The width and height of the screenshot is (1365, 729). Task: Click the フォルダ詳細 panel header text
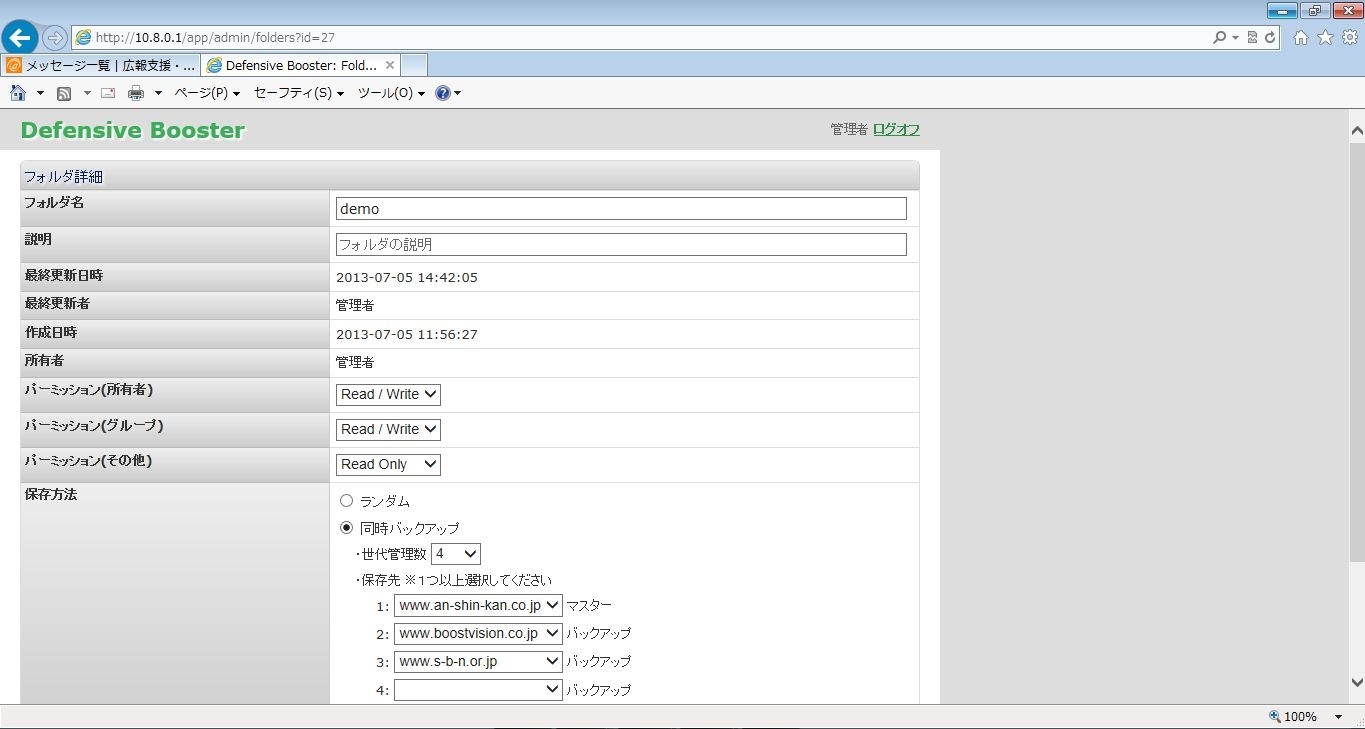pyautogui.click(x=63, y=177)
